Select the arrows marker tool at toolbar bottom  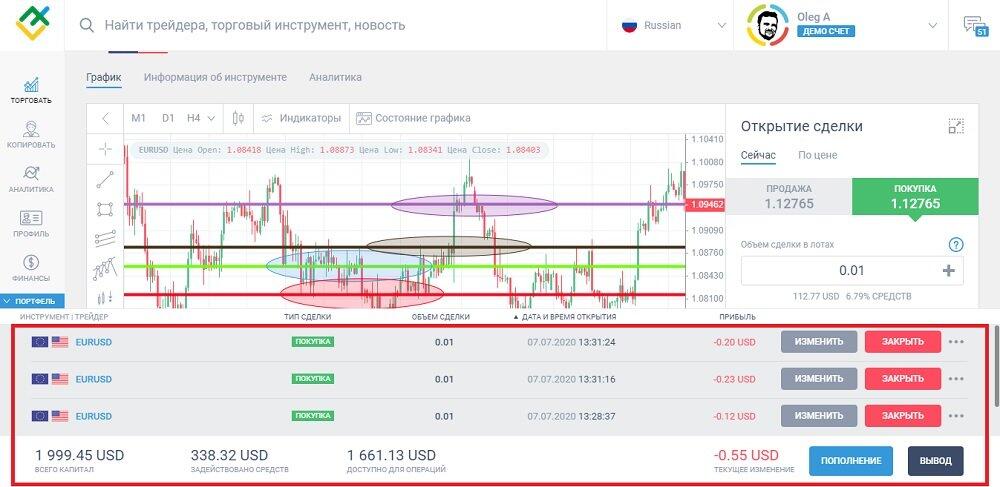point(105,297)
